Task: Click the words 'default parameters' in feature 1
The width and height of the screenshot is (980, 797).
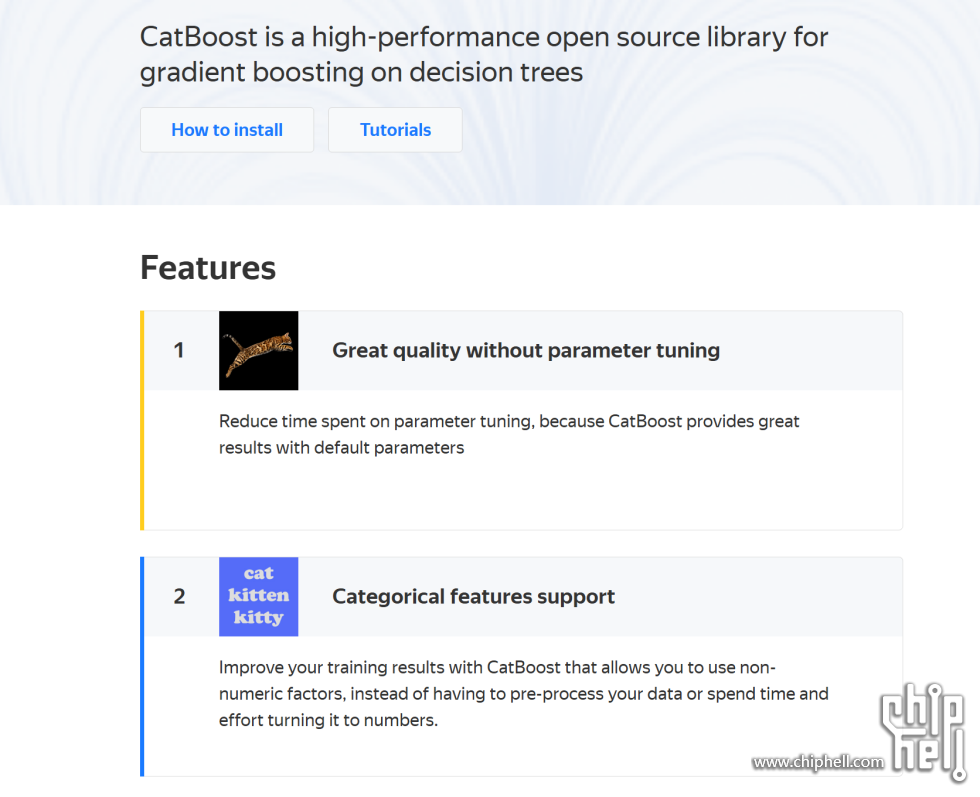Action: 389,448
